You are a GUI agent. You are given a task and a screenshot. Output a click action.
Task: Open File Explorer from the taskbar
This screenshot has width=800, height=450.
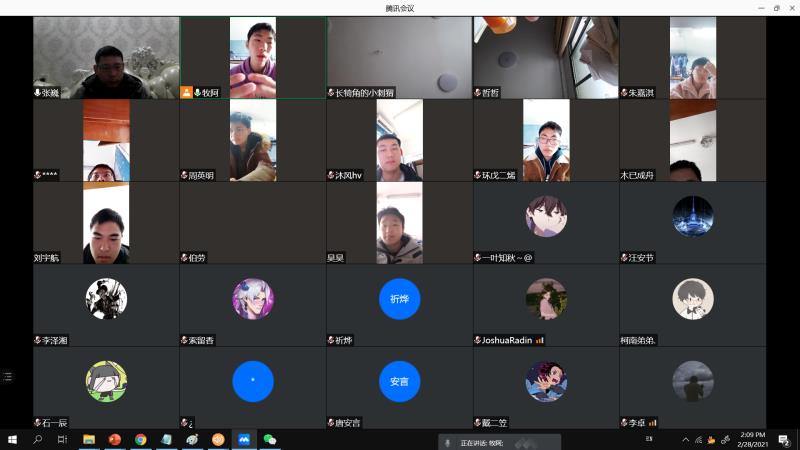click(x=89, y=440)
